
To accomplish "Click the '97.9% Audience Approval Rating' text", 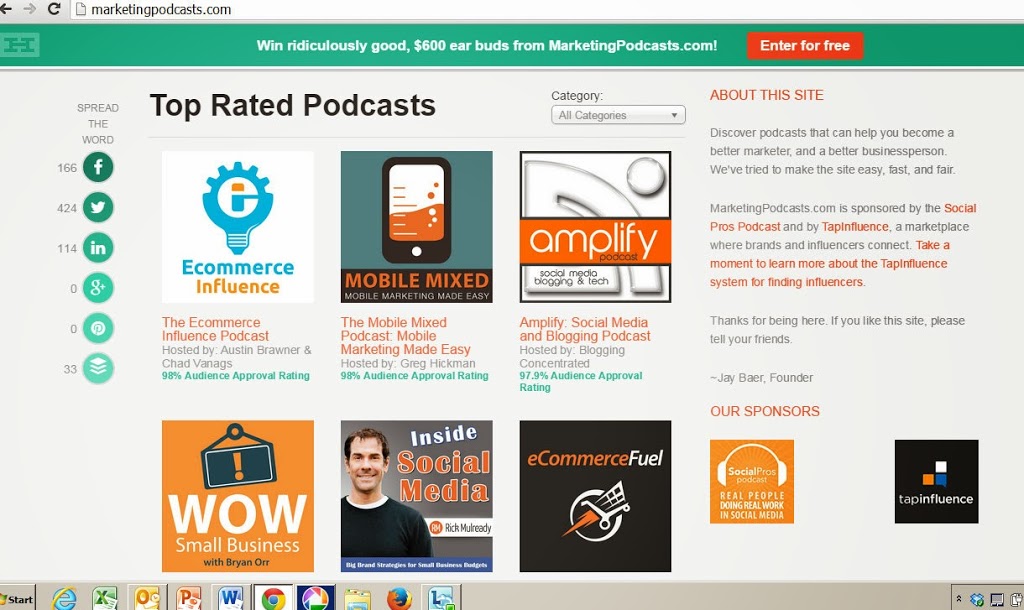I will click(581, 381).
